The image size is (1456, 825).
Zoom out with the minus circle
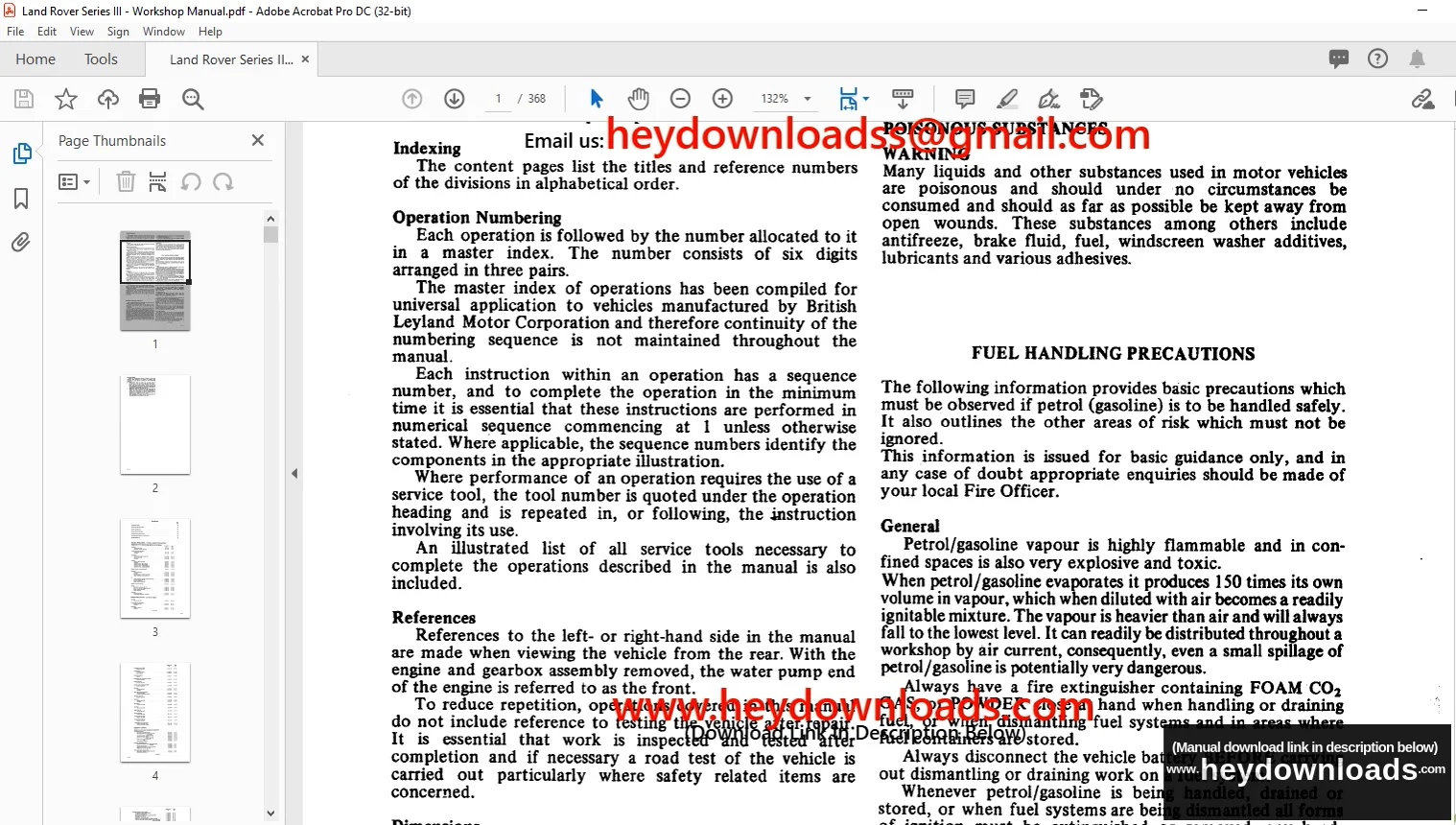click(680, 99)
